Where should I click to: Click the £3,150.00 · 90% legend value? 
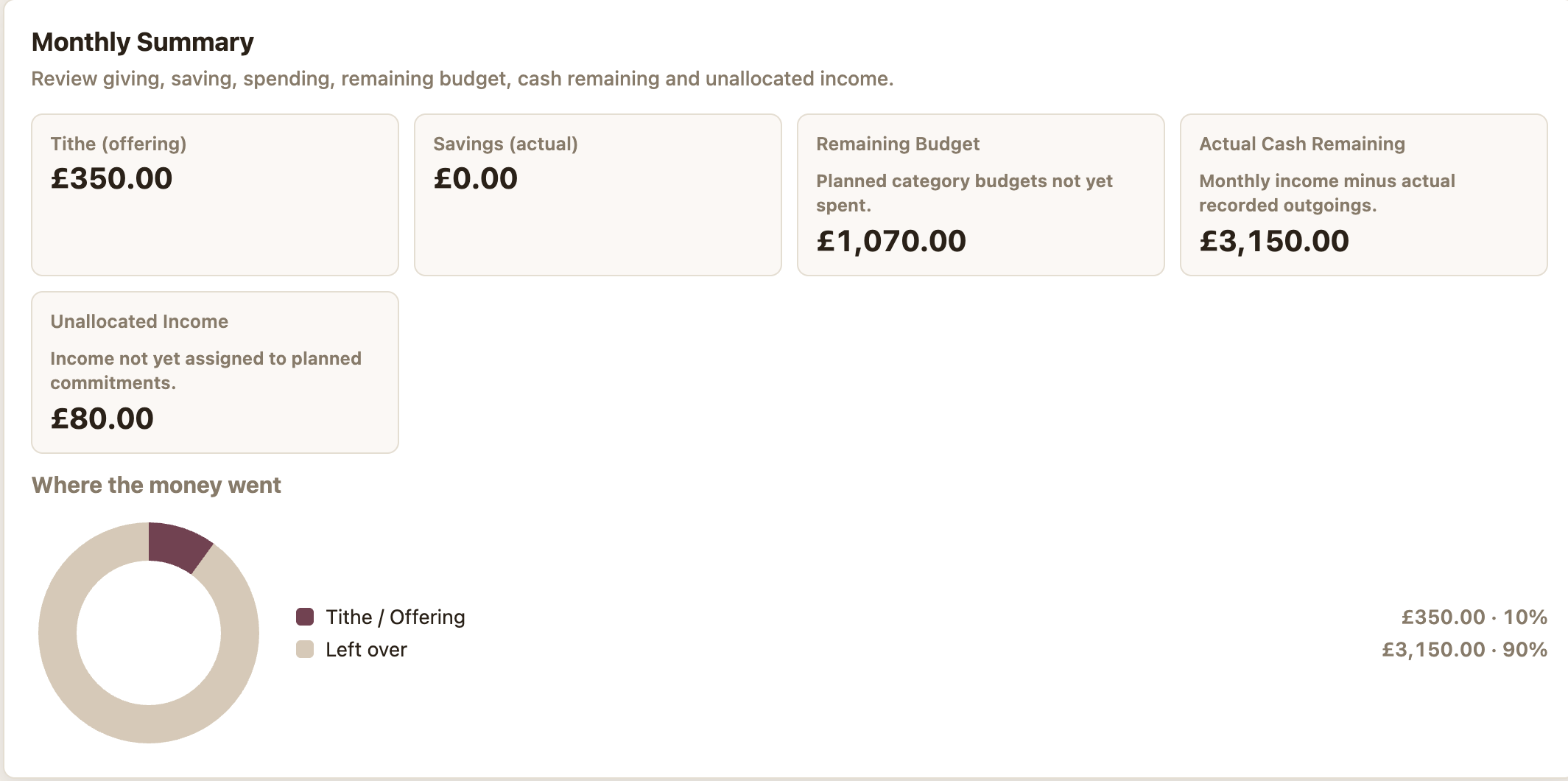click(1464, 649)
